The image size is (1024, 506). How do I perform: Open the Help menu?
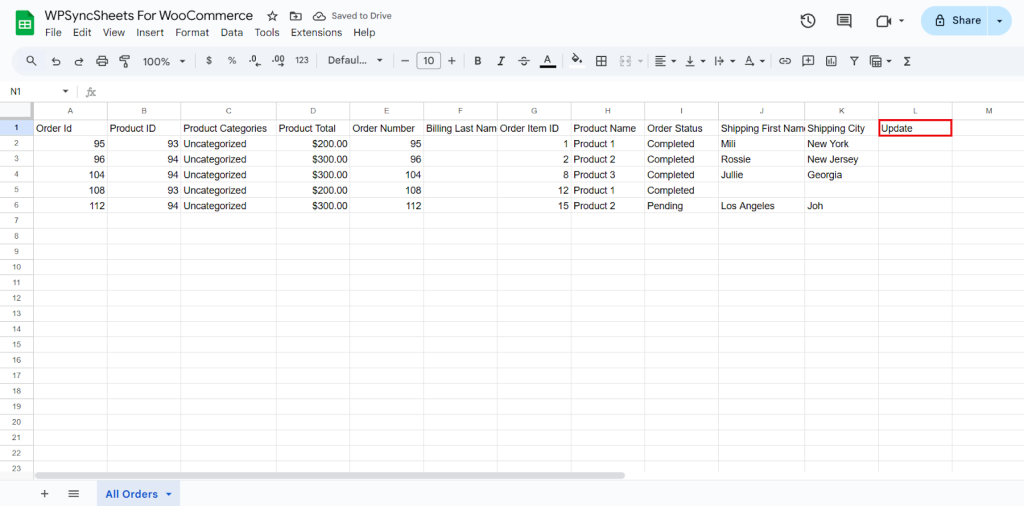pos(364,32)
